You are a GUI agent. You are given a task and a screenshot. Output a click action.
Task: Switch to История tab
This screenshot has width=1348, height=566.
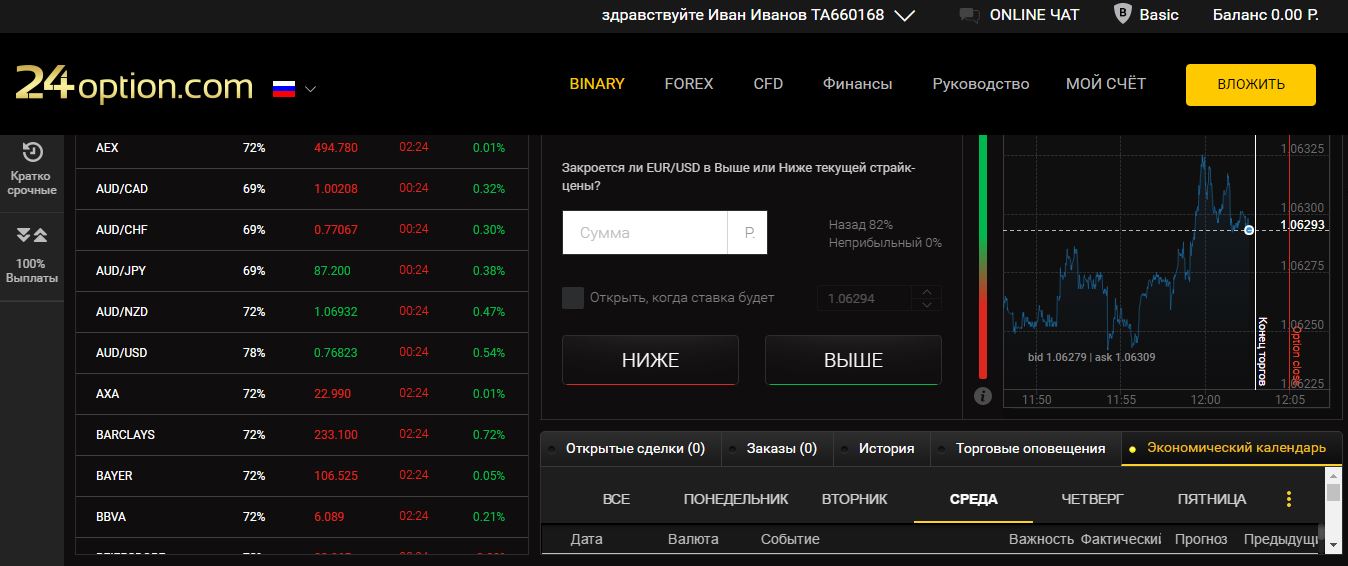click(x=881, y=449)
